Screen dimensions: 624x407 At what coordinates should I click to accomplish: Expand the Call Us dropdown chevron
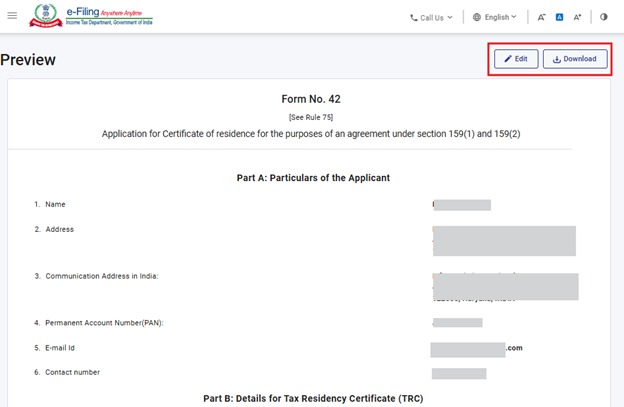pyautogui.click(x=450, y=17)
